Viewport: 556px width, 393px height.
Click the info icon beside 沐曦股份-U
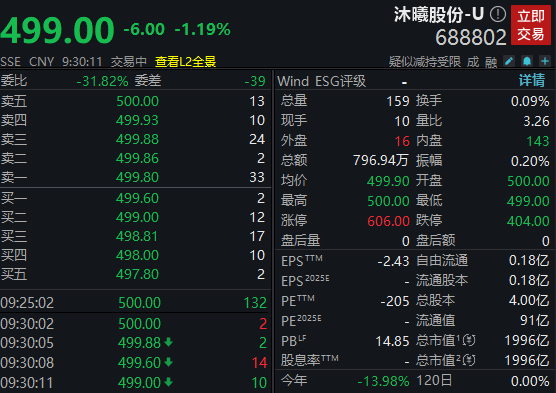(x=498, y=15)
